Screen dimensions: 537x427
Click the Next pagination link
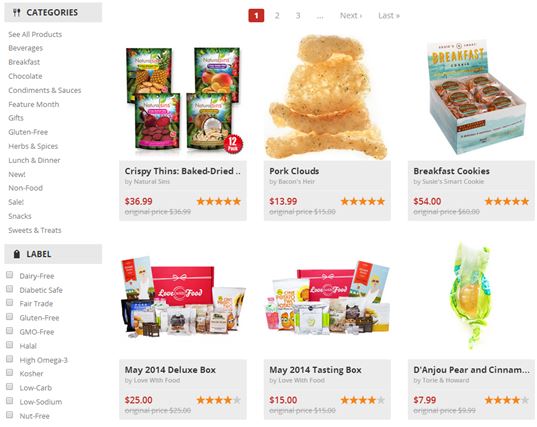point(351,15)
